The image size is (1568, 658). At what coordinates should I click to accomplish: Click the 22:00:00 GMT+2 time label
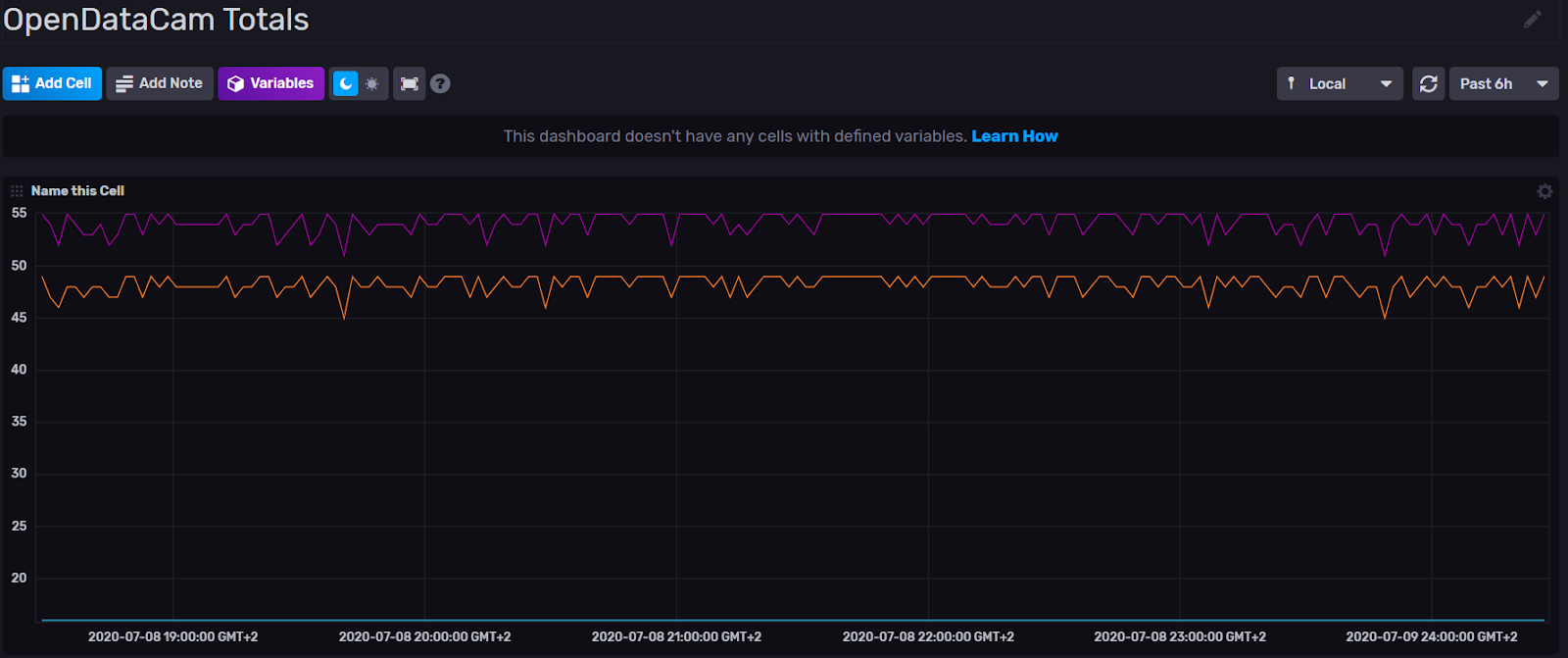(x=928, y=636)
